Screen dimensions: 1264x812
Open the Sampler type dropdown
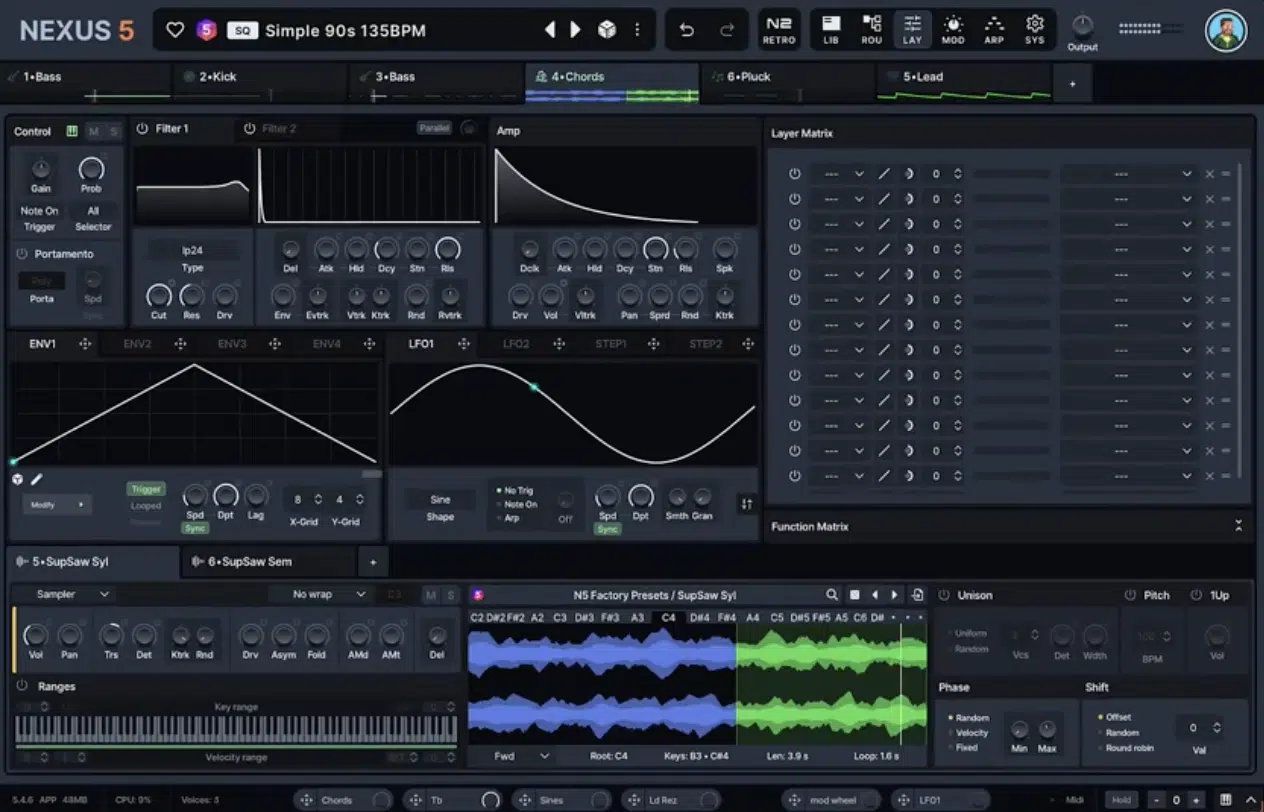pyautogui.click(x=72, y=594)
